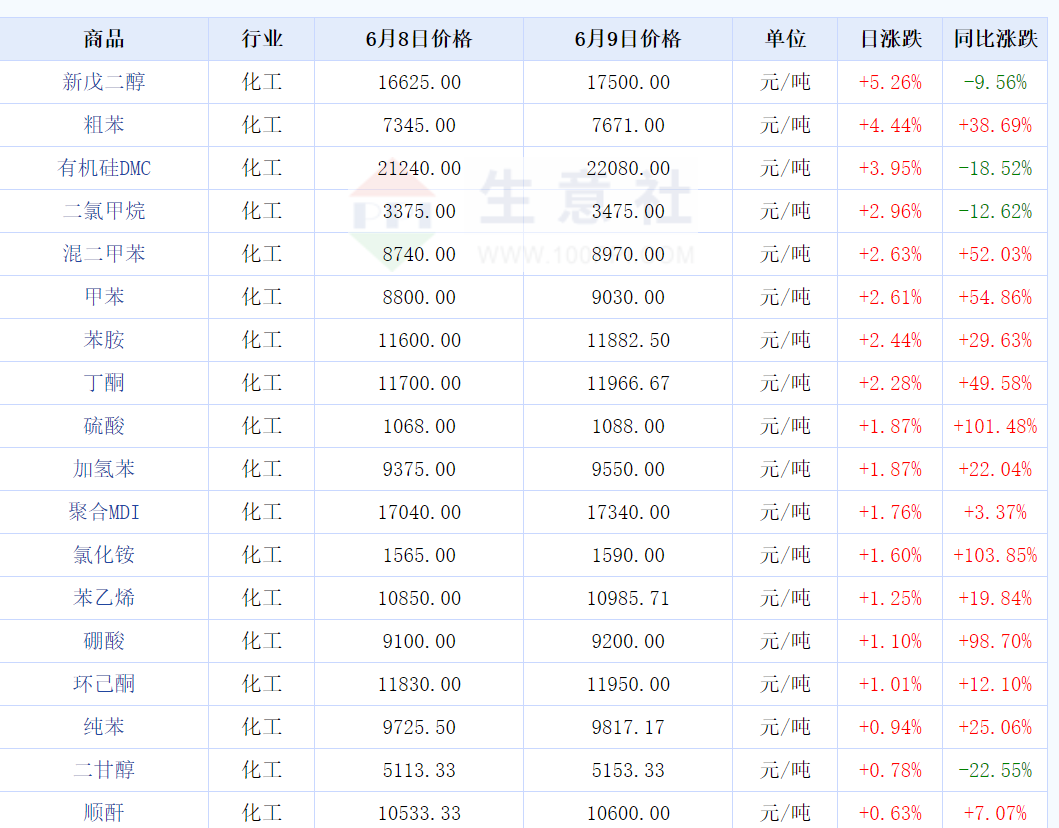1059x828 pixels.
Task: Click the 日涨跌 column header
Action: click(890, 39)
